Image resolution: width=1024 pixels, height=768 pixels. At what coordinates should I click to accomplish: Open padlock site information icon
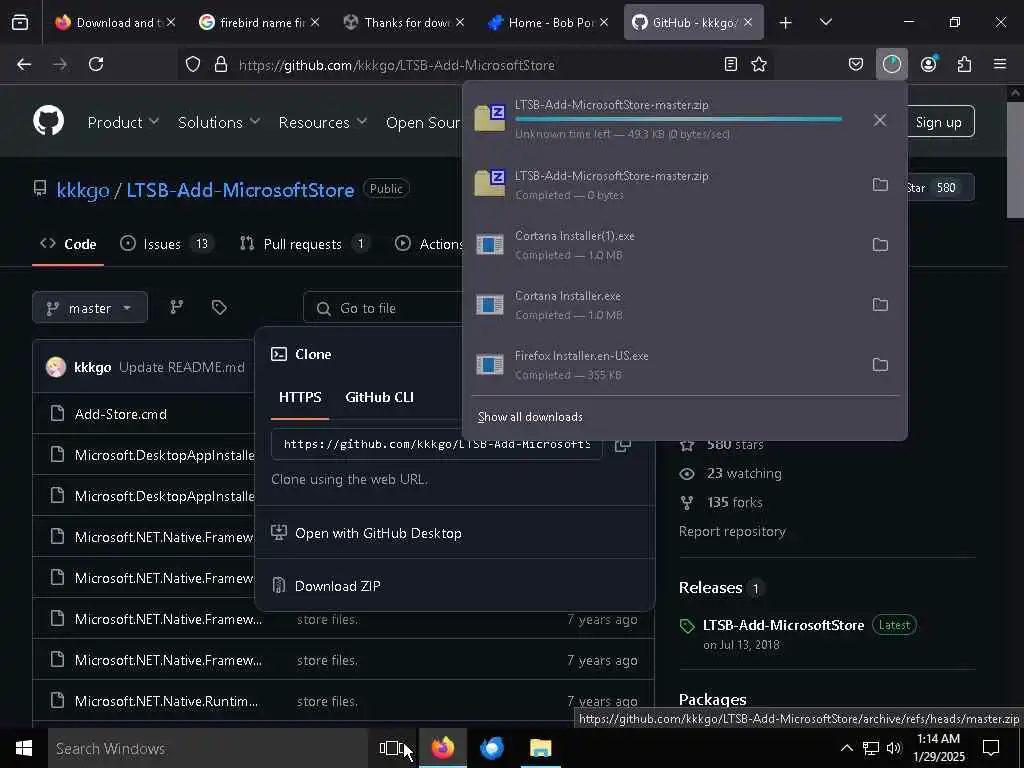221,65
